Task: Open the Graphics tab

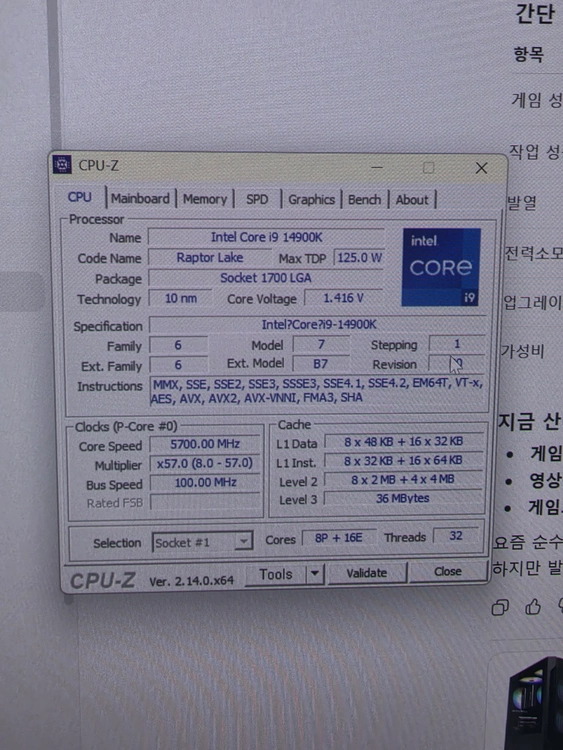Action: [311, 199]
